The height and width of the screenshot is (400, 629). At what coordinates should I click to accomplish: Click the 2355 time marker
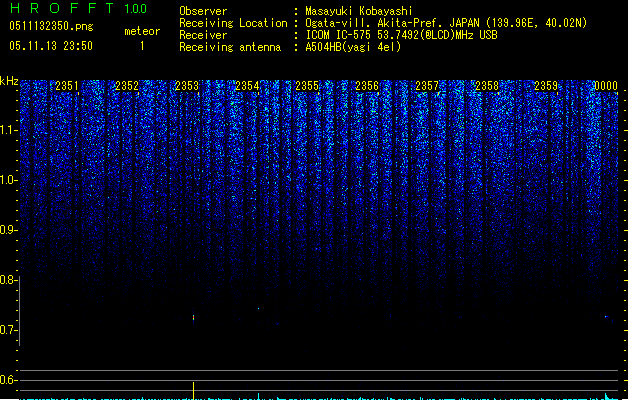[307, 86]
